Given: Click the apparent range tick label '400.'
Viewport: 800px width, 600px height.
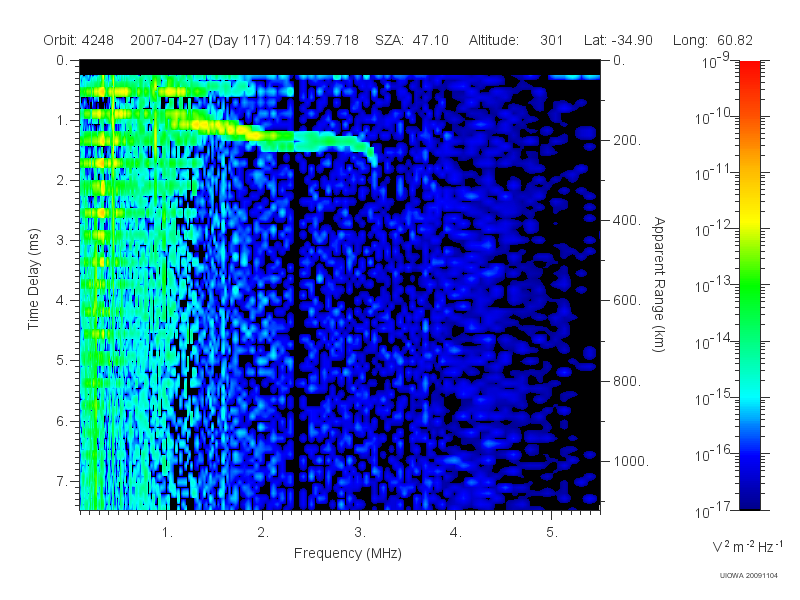Looking at the screenshot, I should pyautogui.click(x=627, y=220).
